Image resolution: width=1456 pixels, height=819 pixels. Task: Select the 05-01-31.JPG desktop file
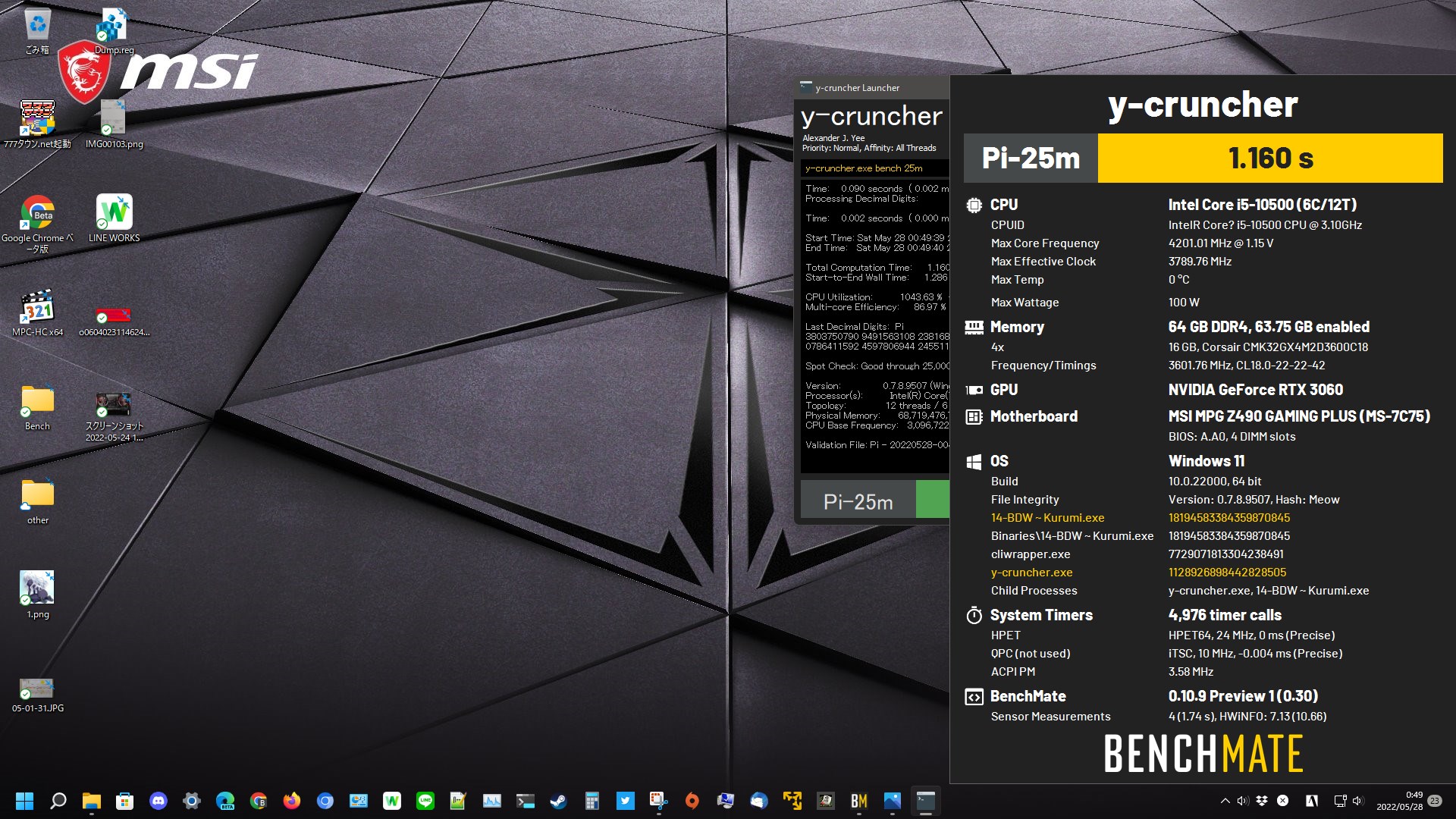click(x=37, y=694)
